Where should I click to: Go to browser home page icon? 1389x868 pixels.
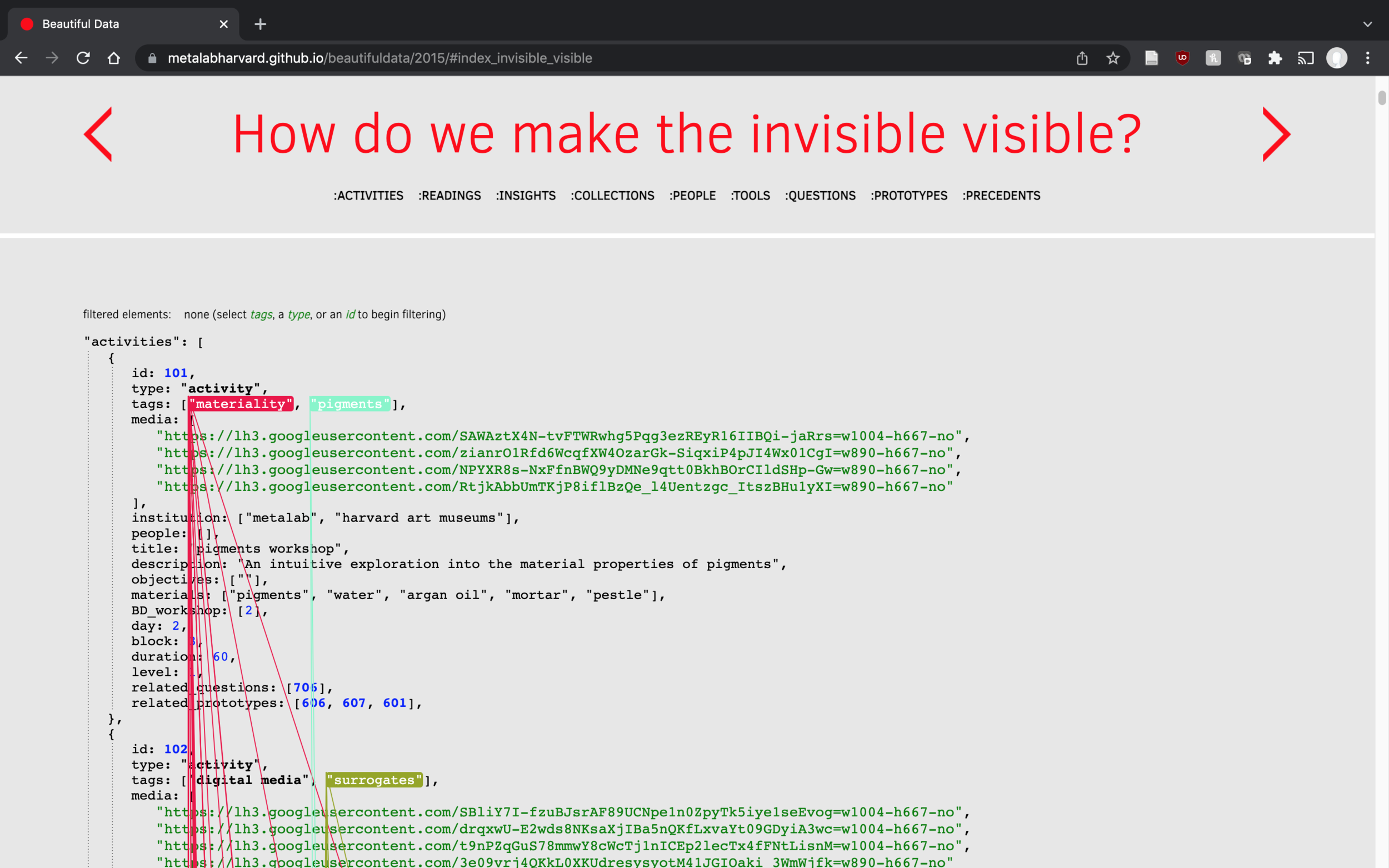(114, 58)
